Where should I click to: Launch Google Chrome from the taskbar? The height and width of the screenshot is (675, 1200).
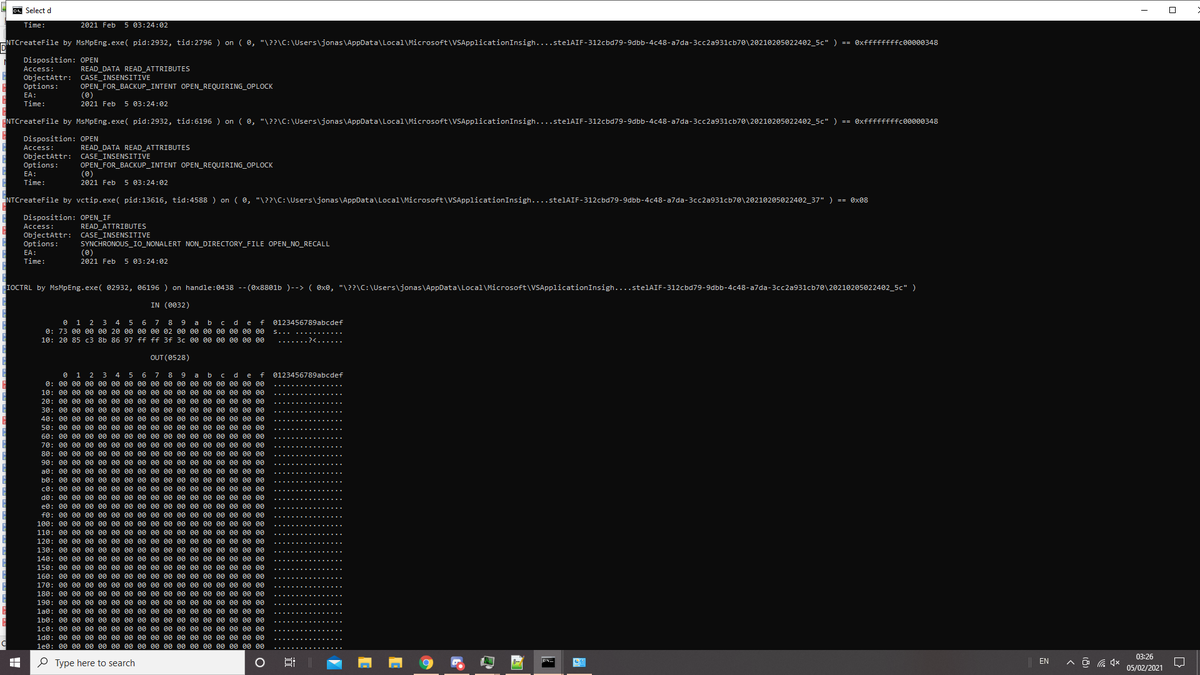click(426, 663)
